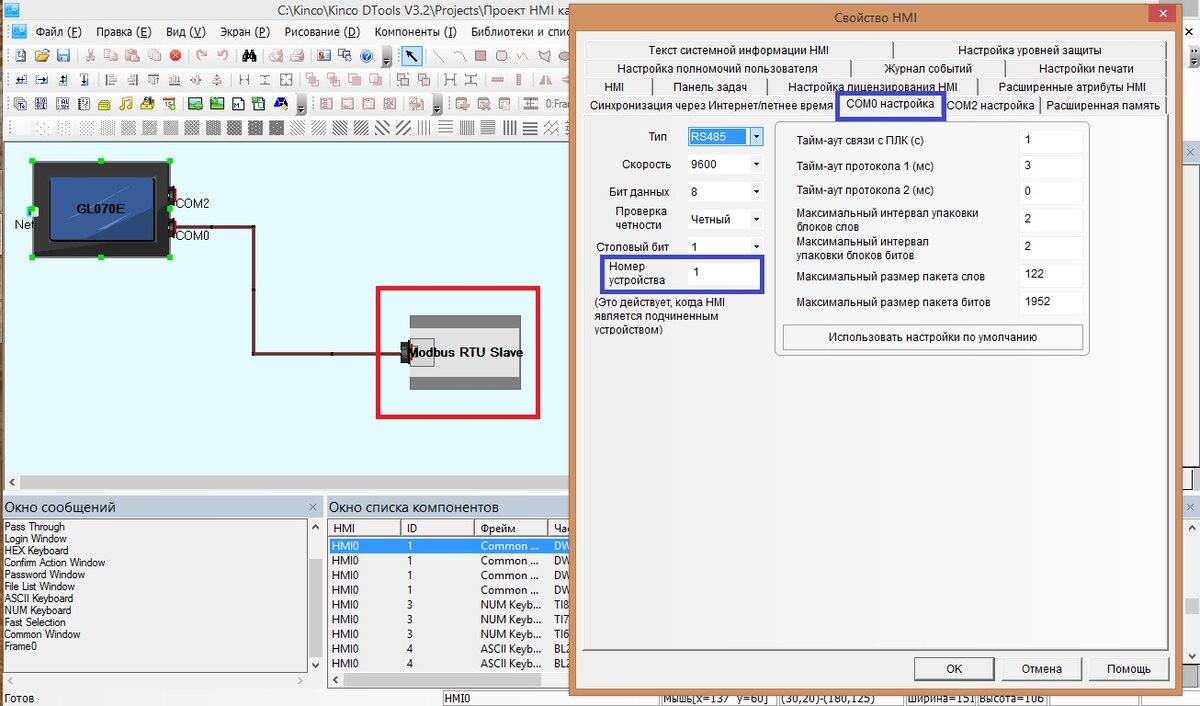The image size is (1200, 706).
Task: Click the music note sound library icon
Action: [x=125, y=103]
